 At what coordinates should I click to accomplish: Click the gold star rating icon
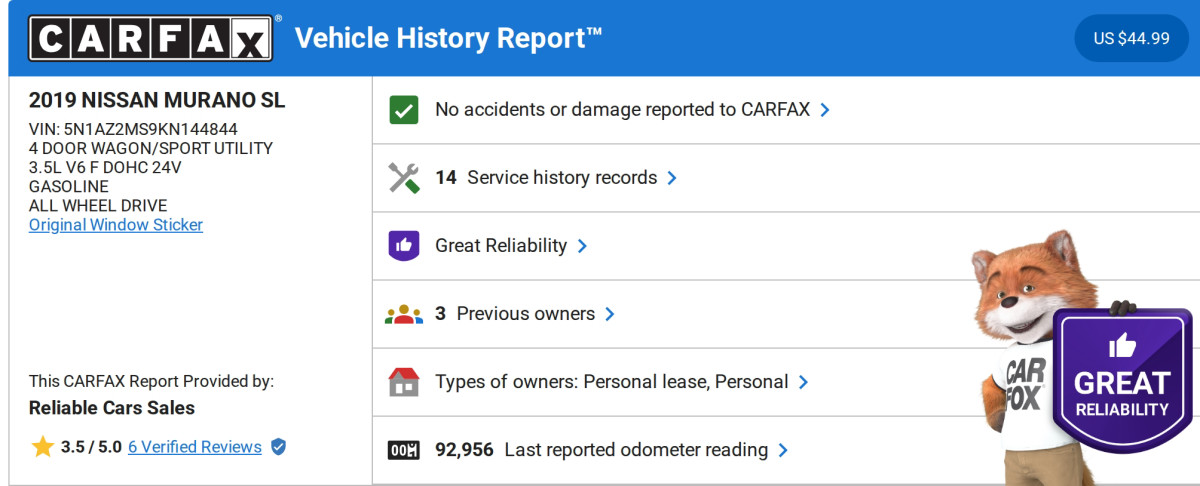point(42,447)
